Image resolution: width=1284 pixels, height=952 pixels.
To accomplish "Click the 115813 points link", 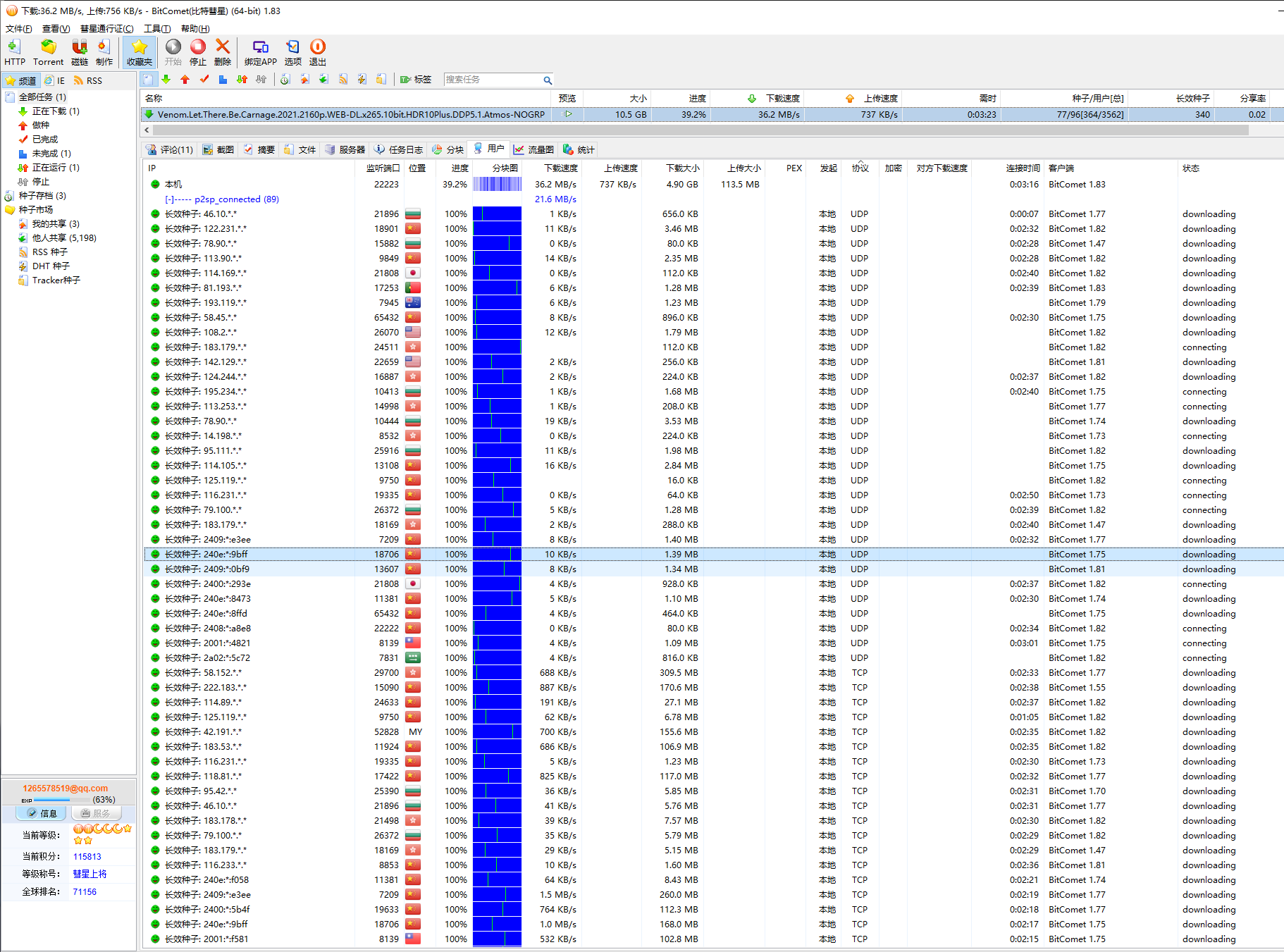I will [x=87, y=857].
